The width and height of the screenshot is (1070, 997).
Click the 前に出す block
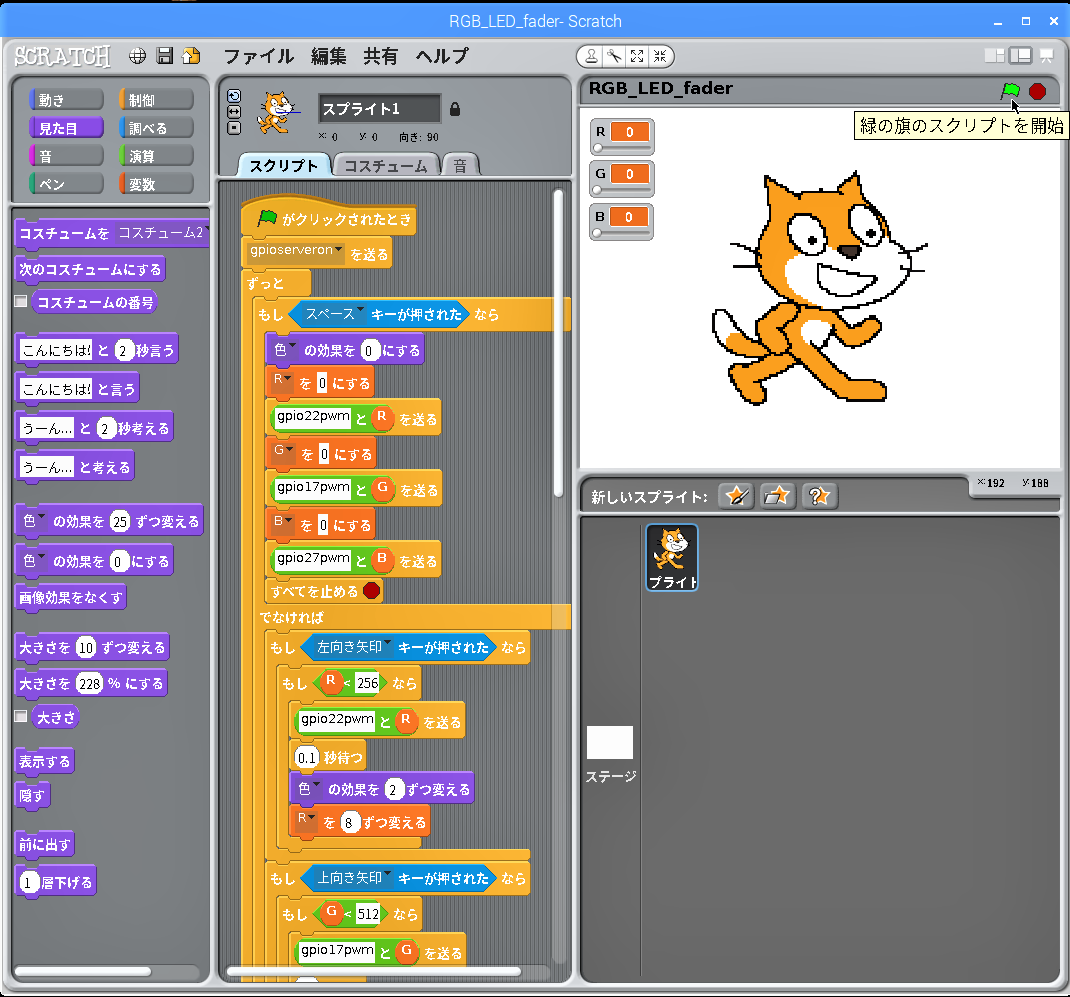coord(45,845)
